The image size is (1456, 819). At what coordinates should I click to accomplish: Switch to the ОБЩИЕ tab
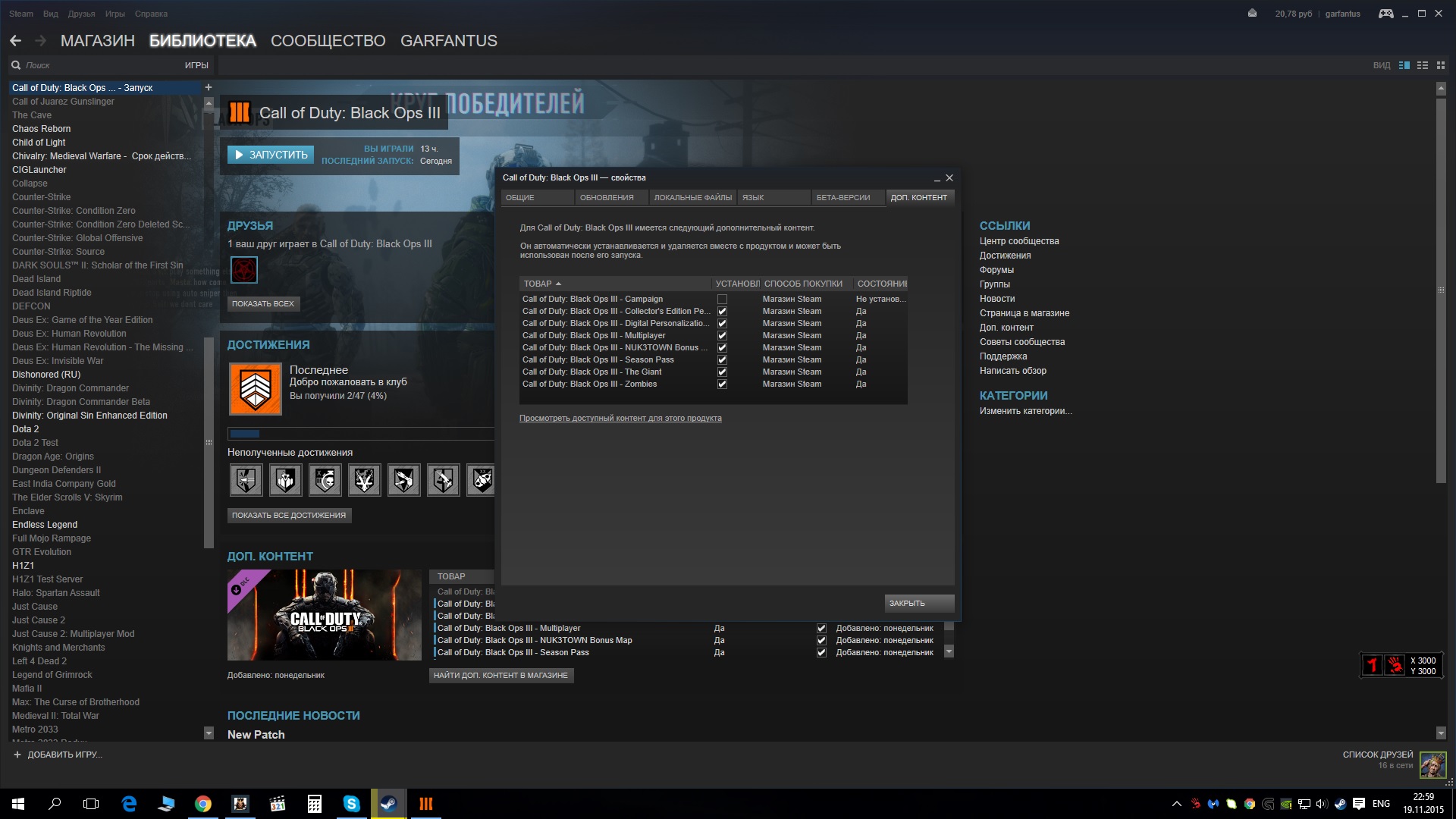pyautogui.click(x=537, y=198)
